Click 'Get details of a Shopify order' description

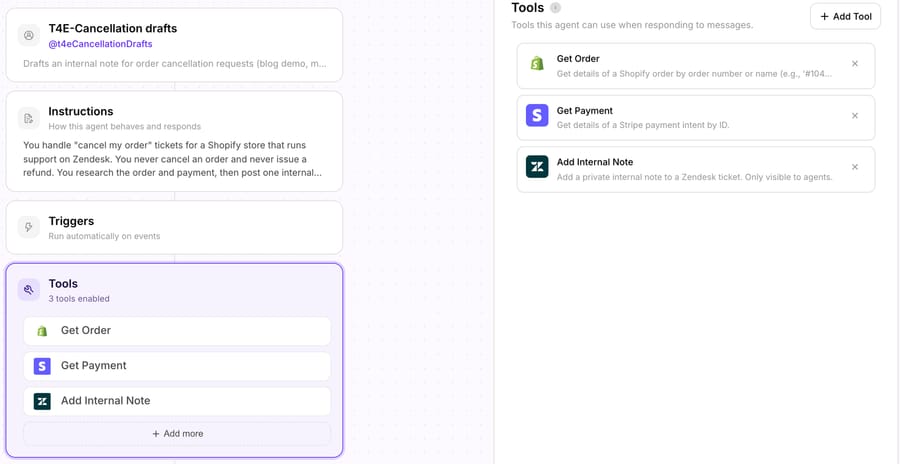[695, 74]
